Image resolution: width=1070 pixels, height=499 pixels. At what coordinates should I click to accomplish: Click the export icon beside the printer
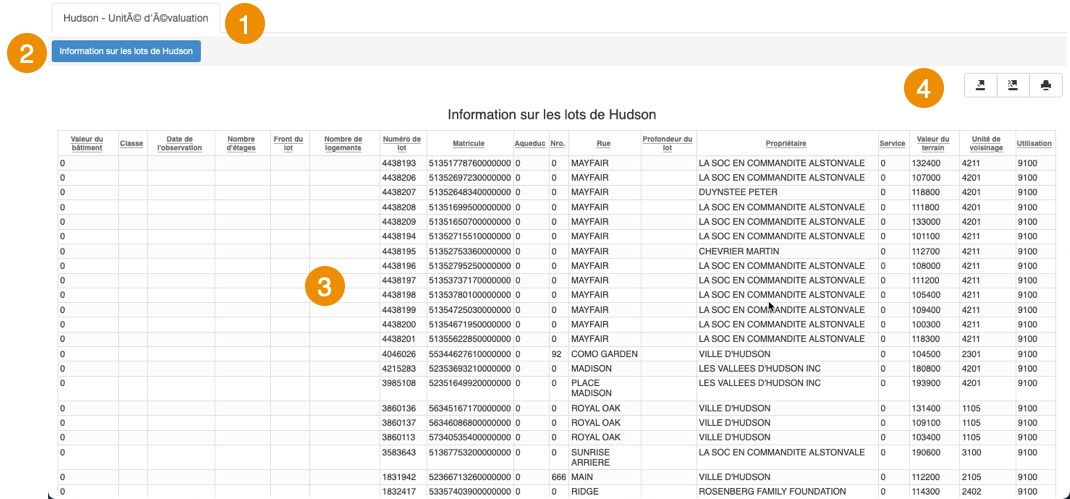click(x=1013, y=85)
